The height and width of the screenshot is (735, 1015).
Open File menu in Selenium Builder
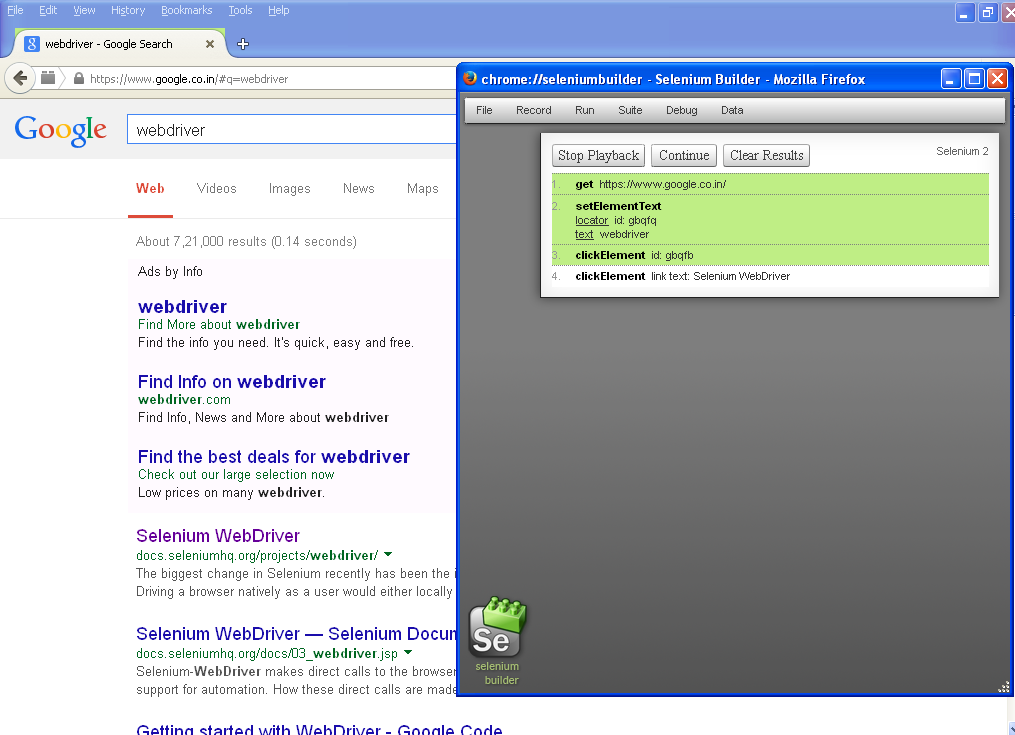tap(484, 110)
